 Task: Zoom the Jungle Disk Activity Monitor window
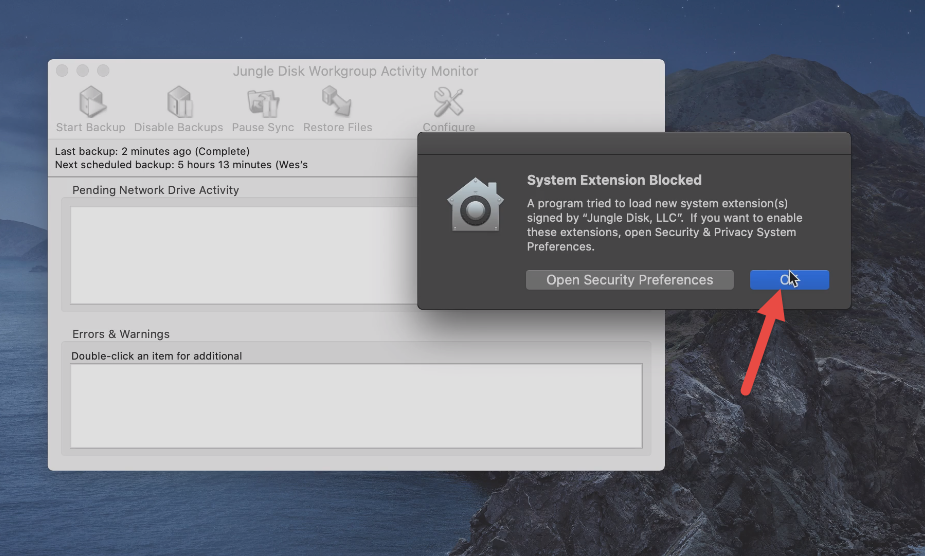pos(103,71)
